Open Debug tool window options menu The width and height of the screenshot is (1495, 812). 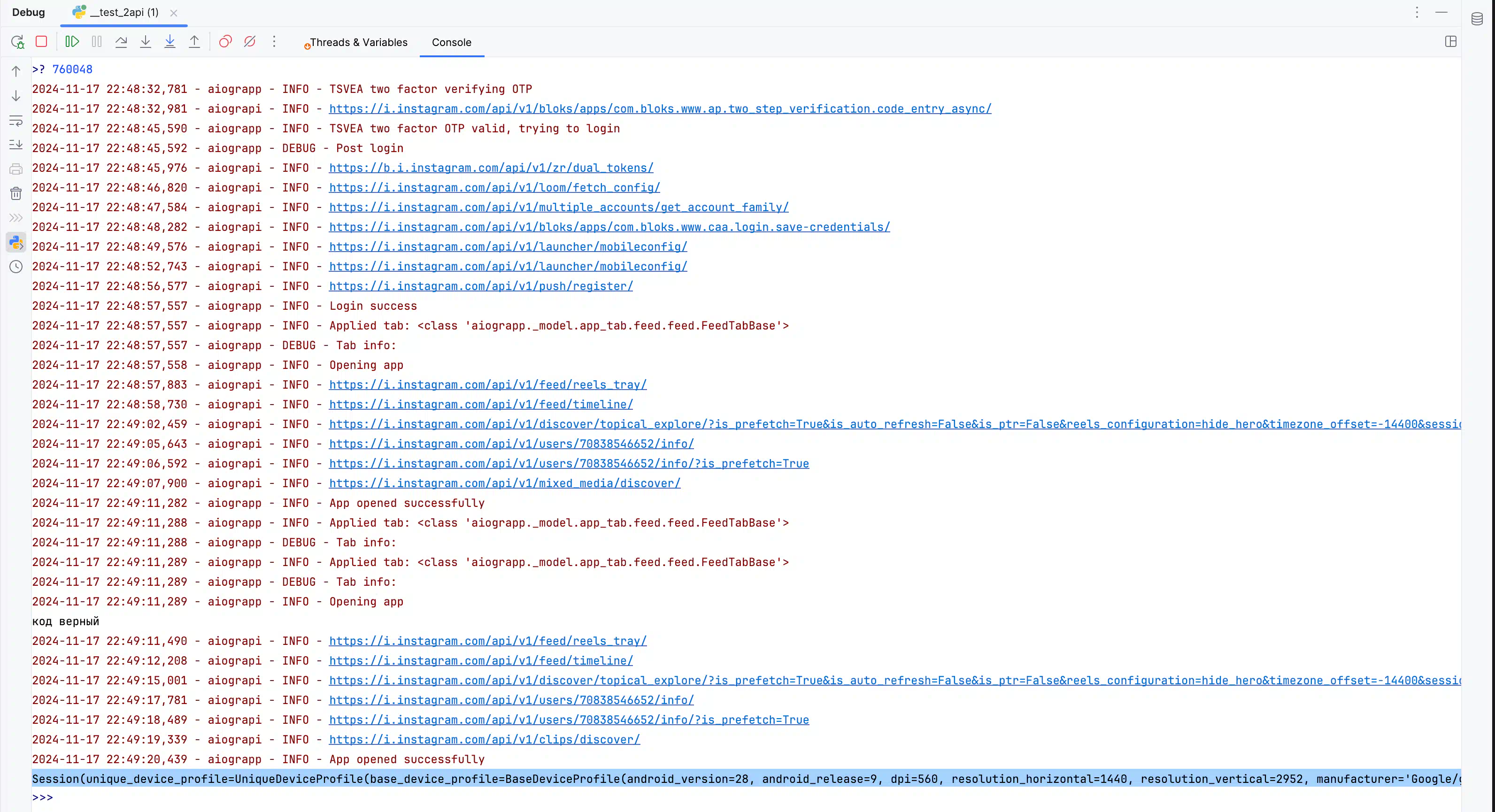(x=1417, y=12)
